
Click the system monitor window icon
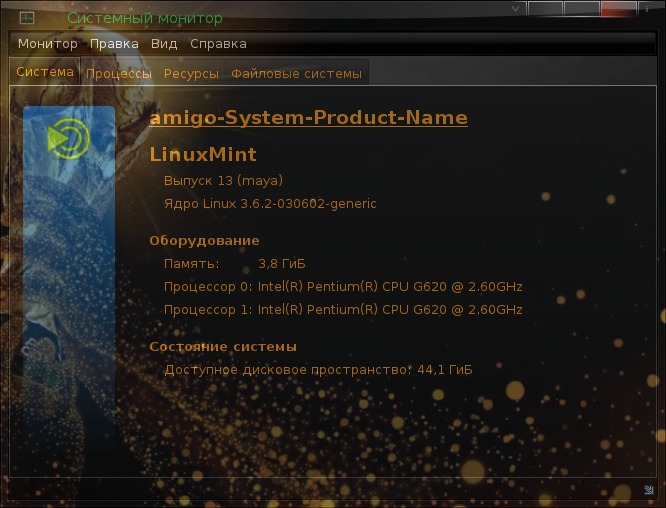tap(27, 17)
